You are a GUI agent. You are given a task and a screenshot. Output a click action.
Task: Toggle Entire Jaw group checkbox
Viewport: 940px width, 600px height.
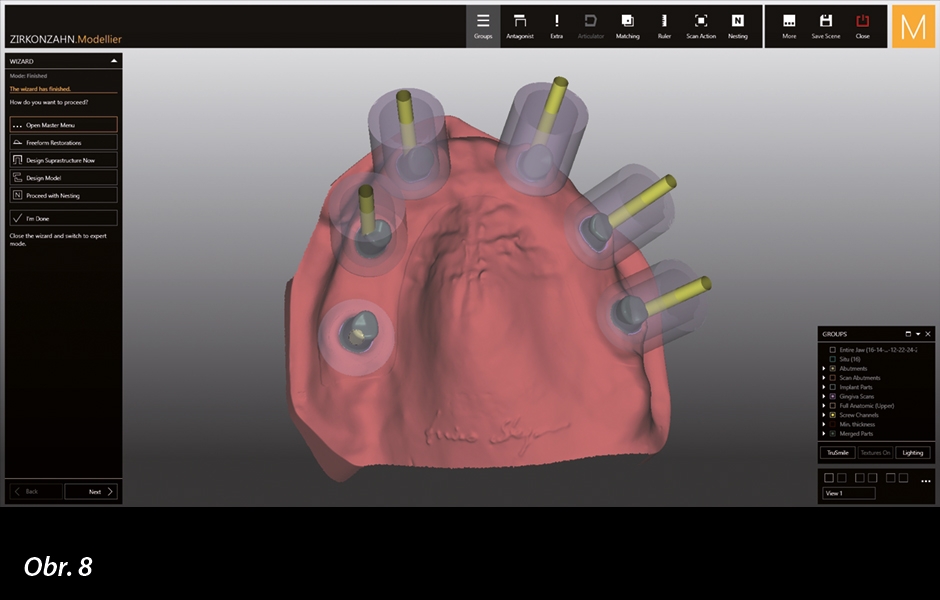(x=832, y=349)
